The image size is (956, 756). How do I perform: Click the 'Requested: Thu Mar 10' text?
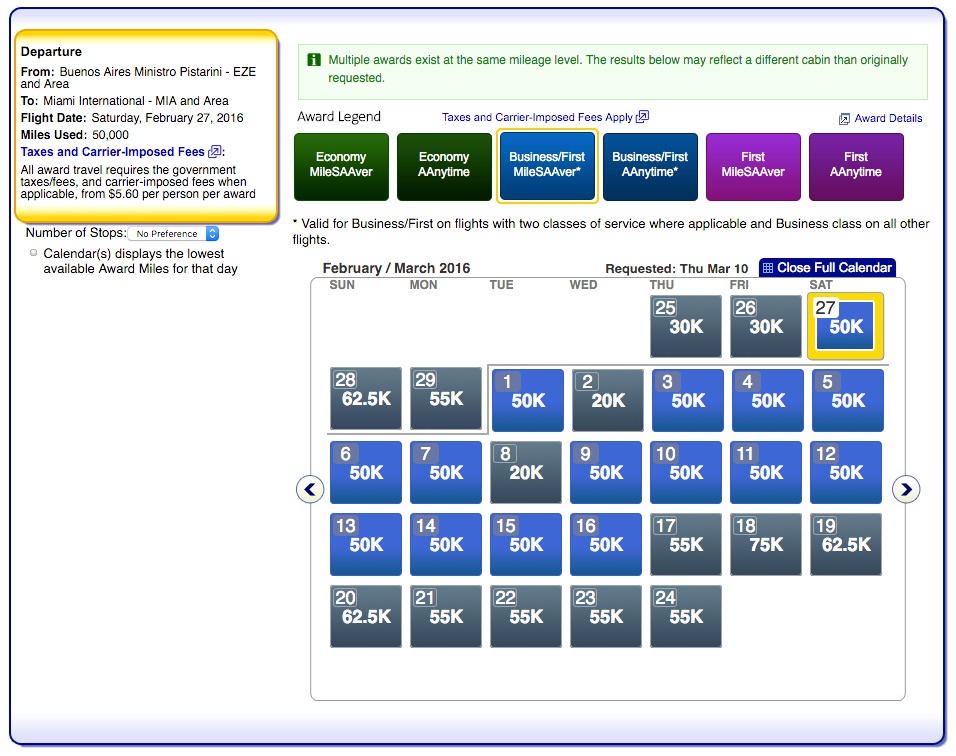[676, 269]
